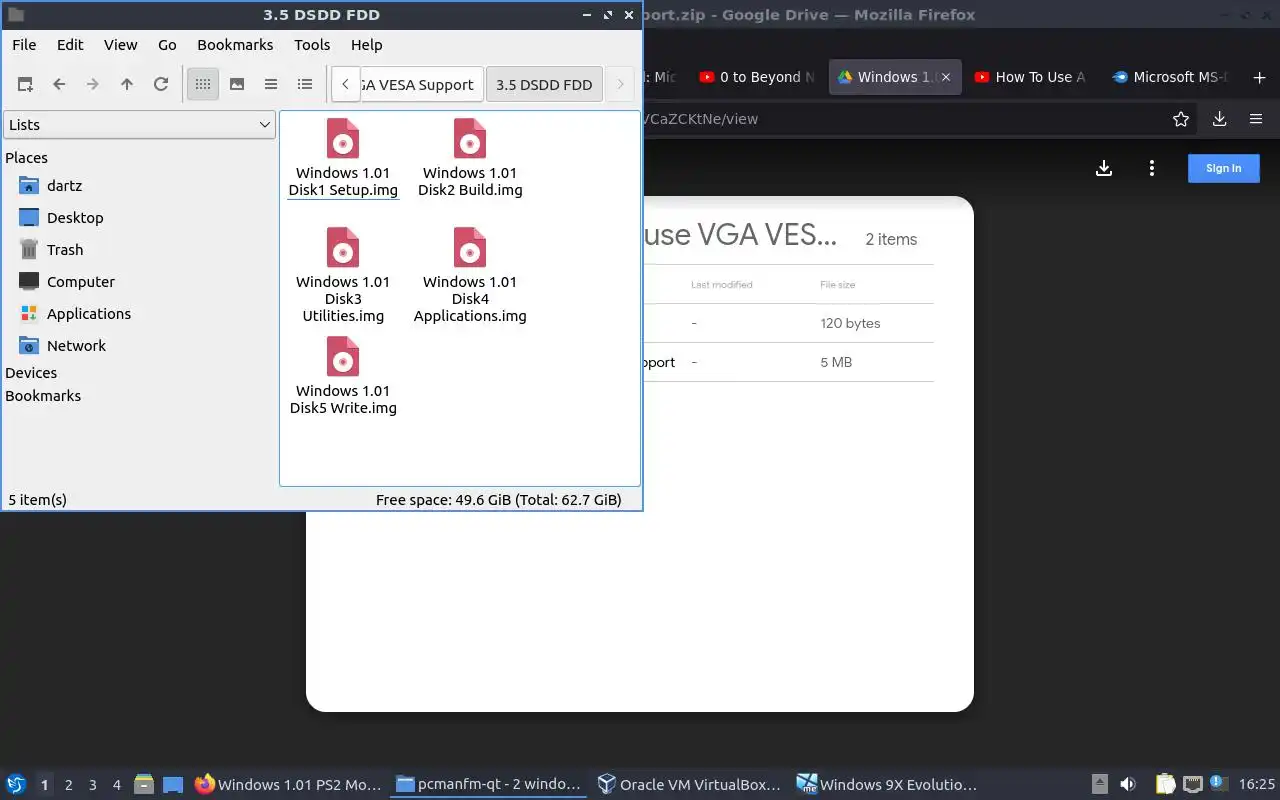
Task: Open Windows 9X Evolution taskbar item
Action: click(886, 785)
